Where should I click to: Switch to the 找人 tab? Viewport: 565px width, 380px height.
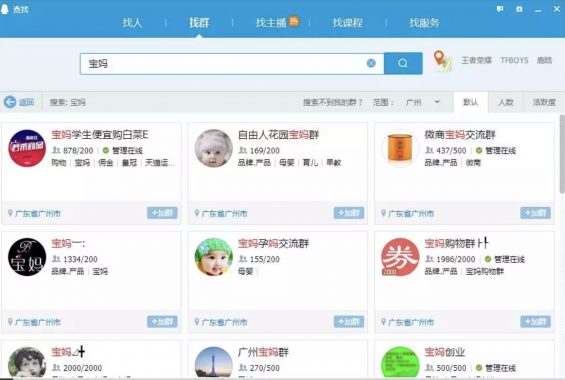pos(132,23)
